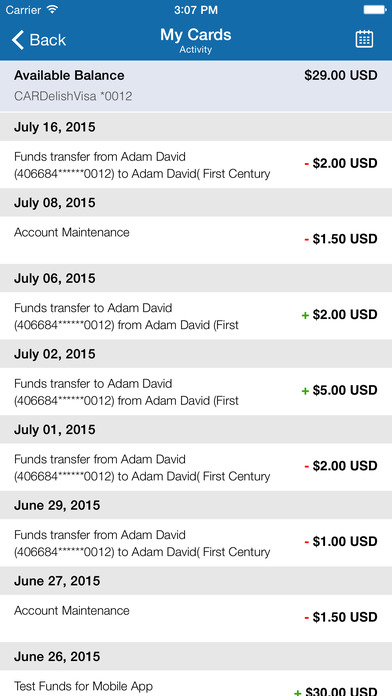Viewport: 392px width, 696px height.
Task: Open the July 16 $2.00 funds transfer
Action: pyautogui.click(x=196, y=165)
